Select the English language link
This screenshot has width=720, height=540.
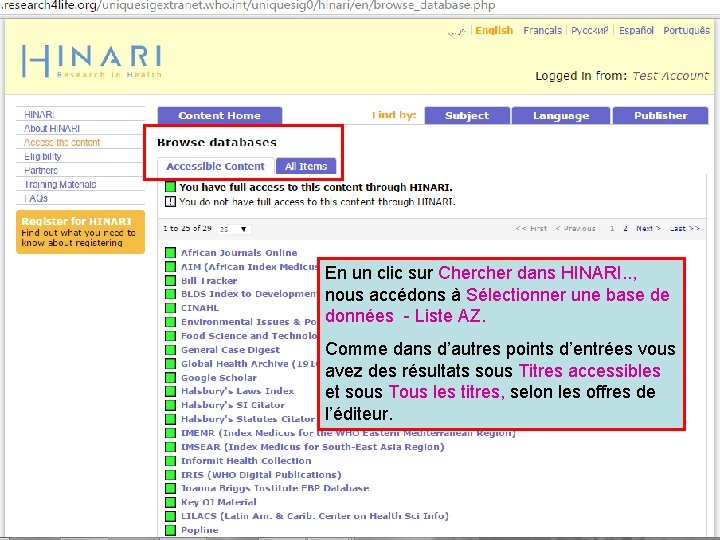[x=494, y=30]
